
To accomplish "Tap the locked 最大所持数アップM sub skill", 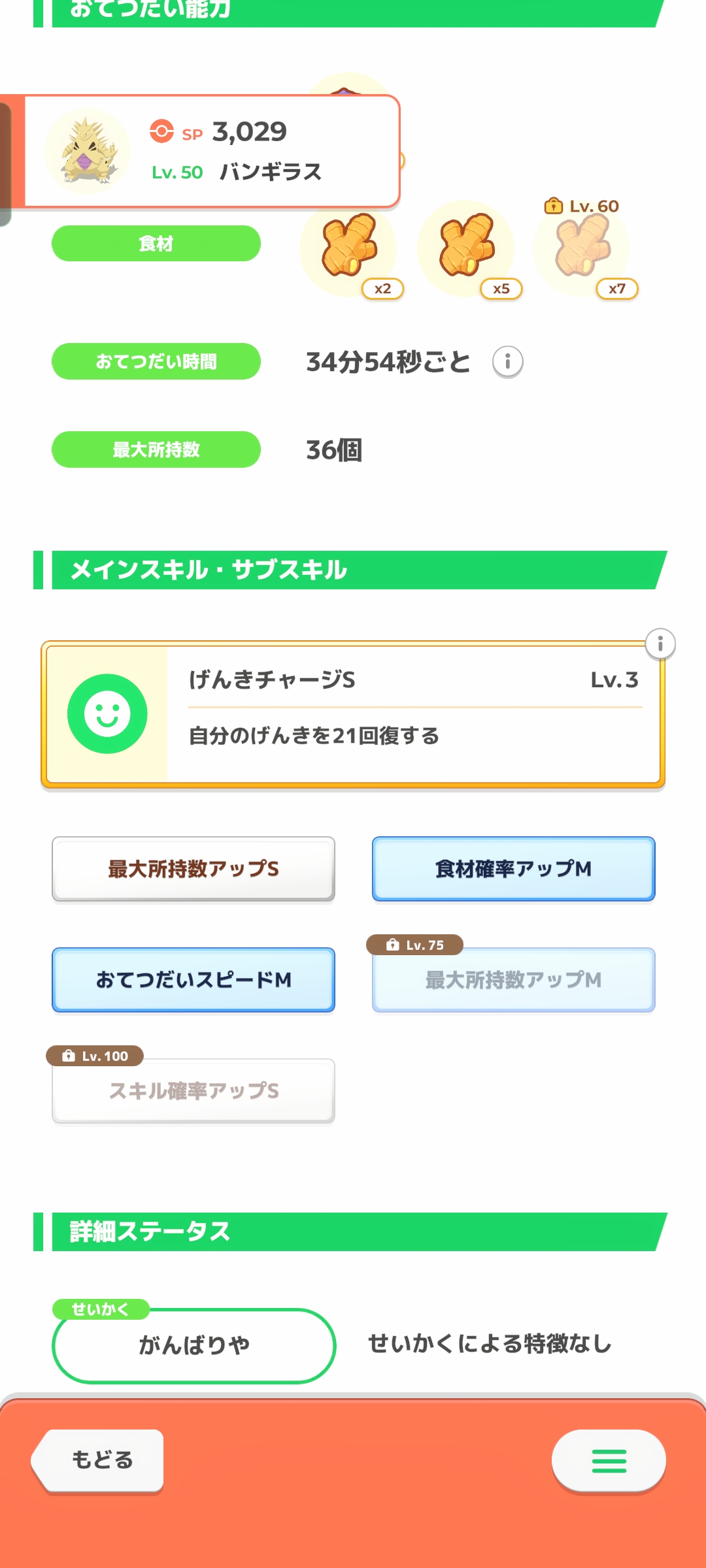I will coord(513,980).
